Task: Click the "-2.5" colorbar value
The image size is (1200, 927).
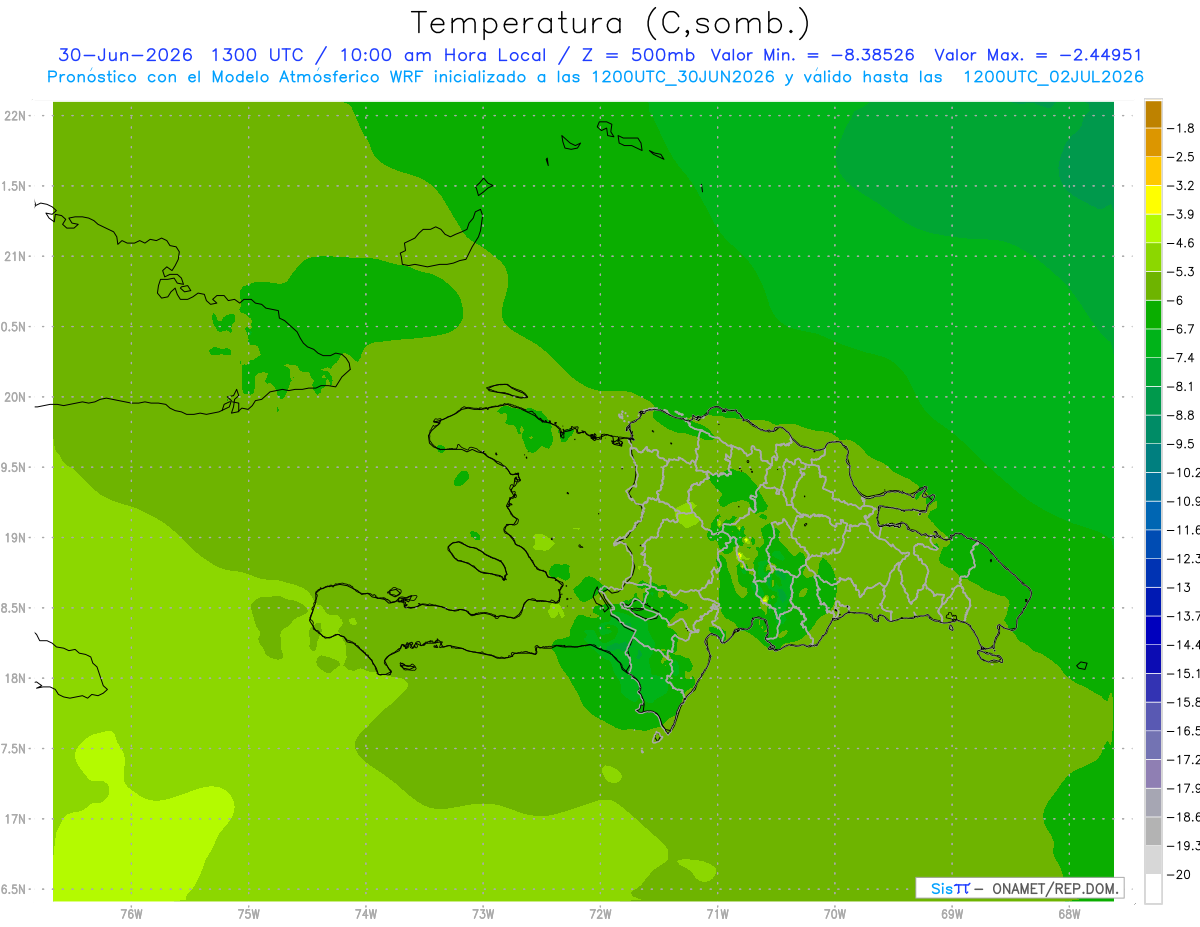Action: point(1181,157)
